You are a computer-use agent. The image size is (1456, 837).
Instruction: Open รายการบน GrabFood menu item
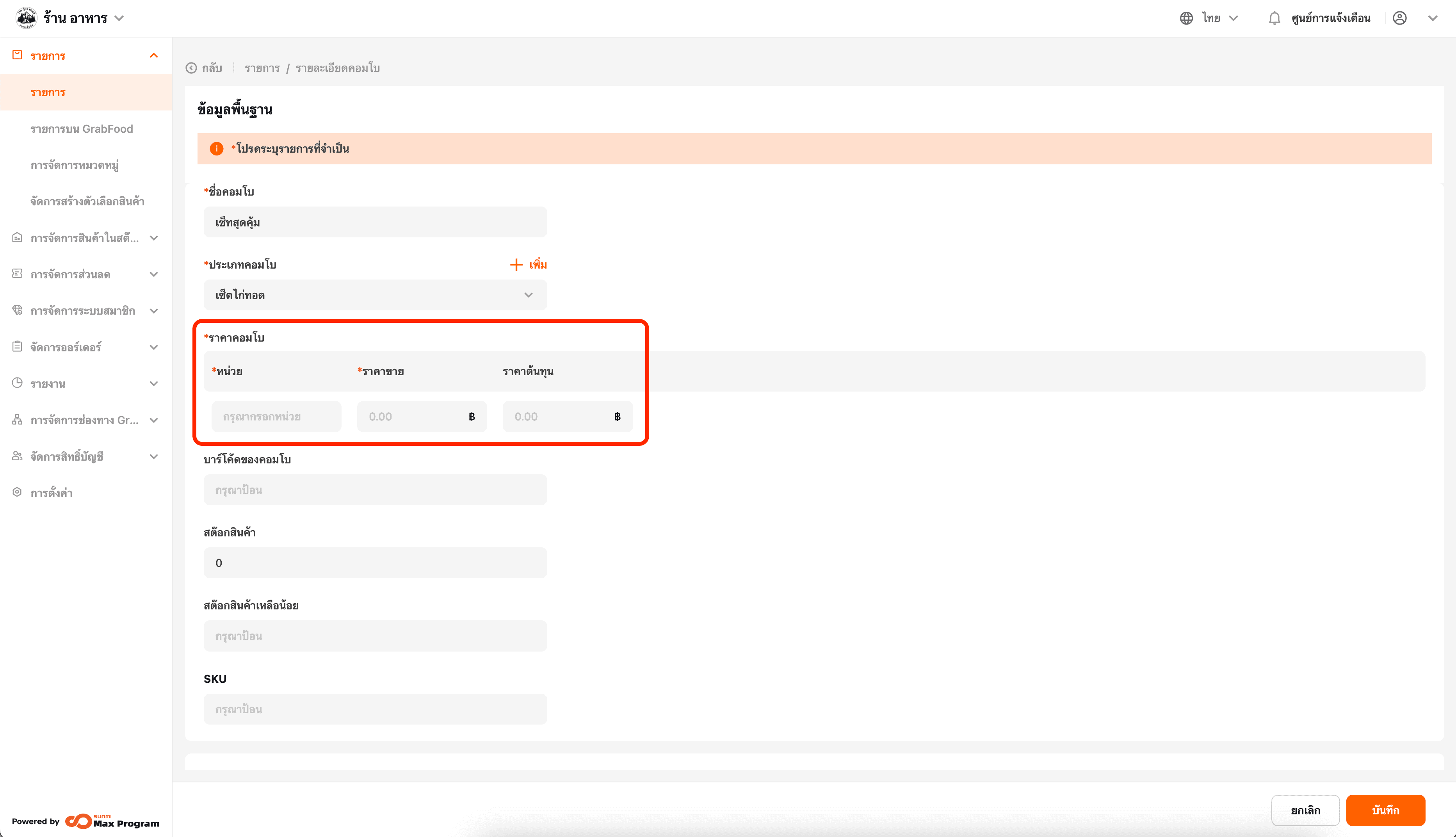click(82, 129)
